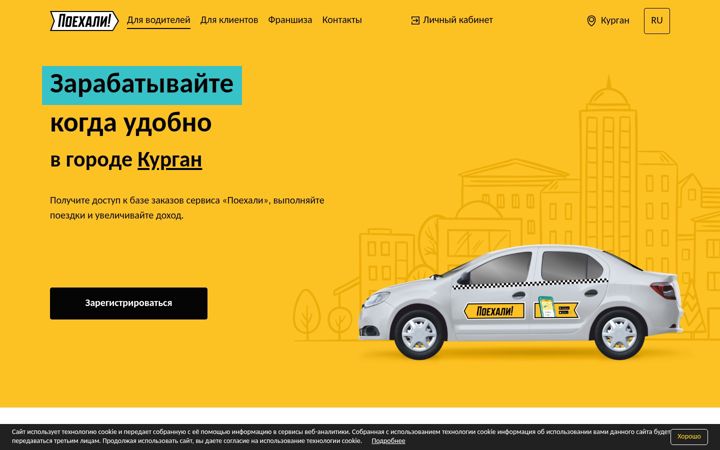This screenshot has height=450, width=720.
Task: Open the Контакты menu item
Action: click(342, 20)
